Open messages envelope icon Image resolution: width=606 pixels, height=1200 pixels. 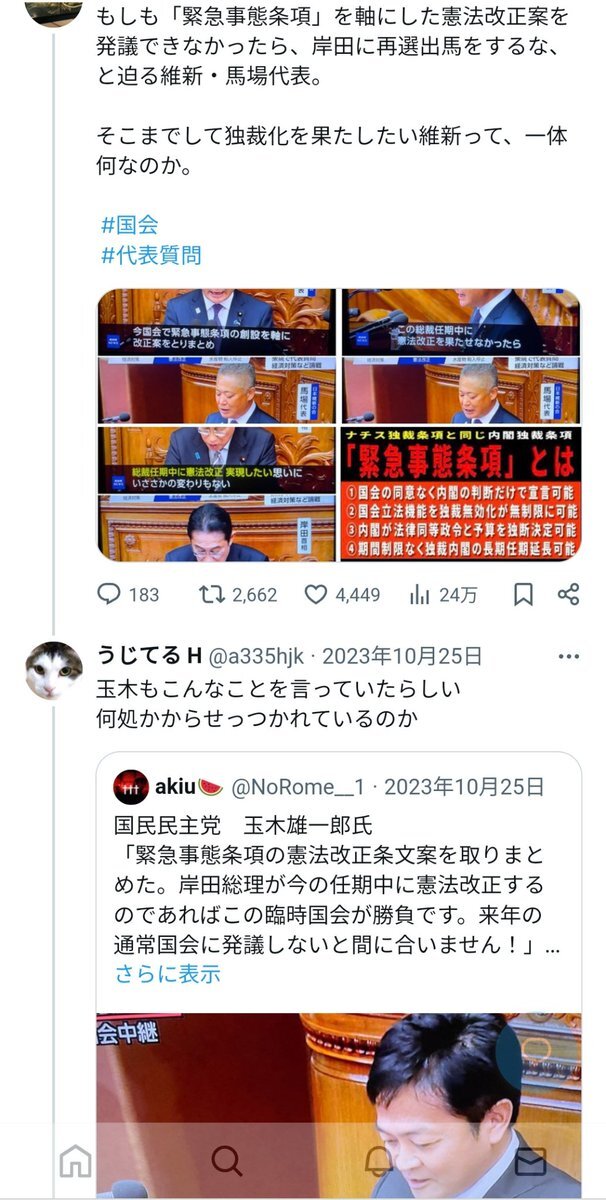530,1161
